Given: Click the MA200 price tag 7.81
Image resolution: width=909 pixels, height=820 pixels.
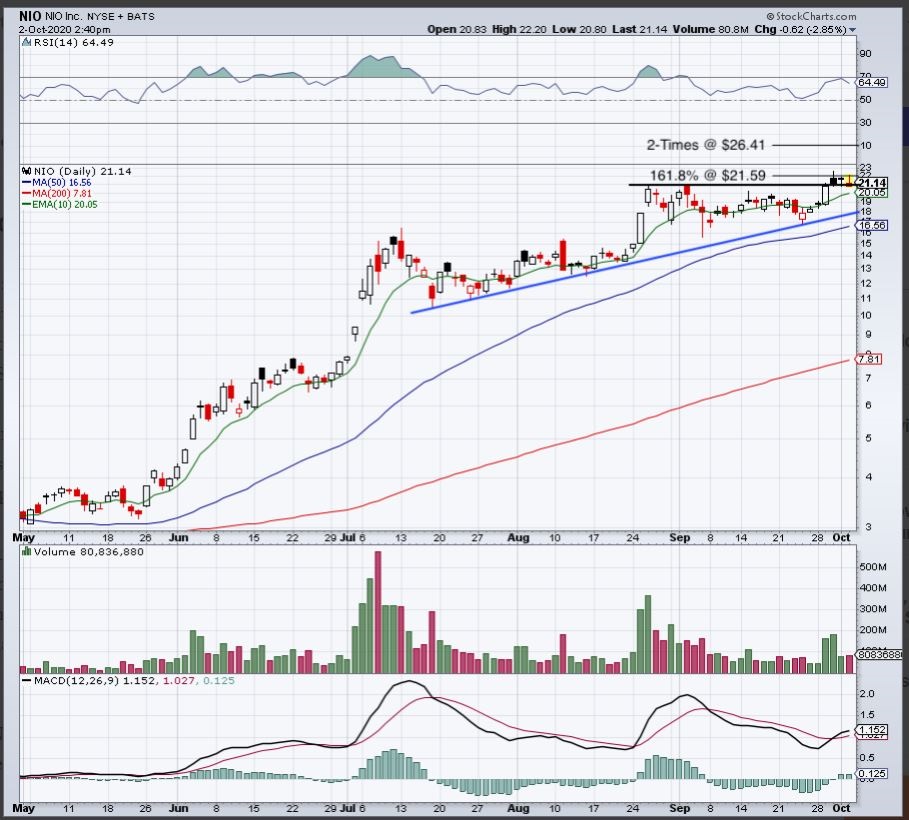Looking at the screenshot, I should click(x=869, y=360).
